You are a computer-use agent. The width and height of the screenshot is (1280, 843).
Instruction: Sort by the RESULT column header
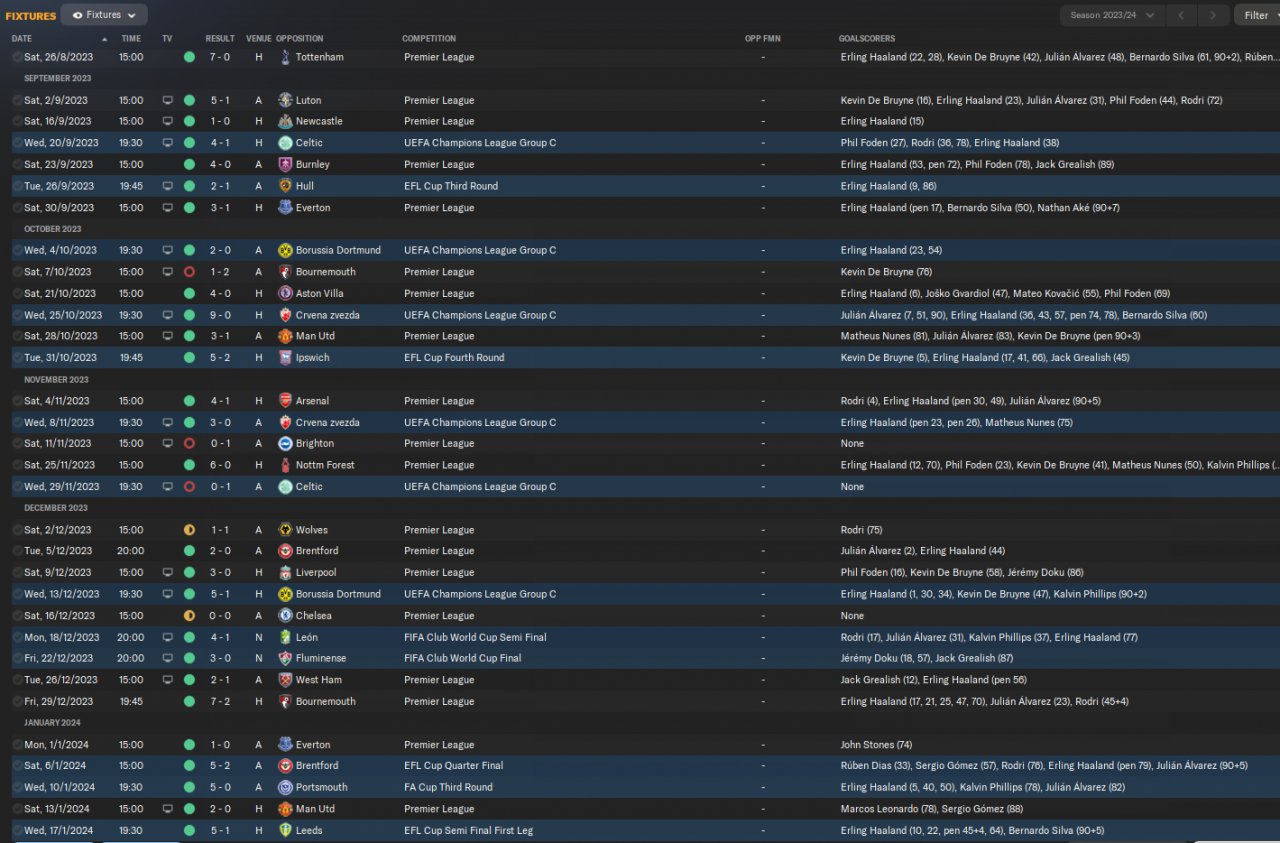point(220,38)
